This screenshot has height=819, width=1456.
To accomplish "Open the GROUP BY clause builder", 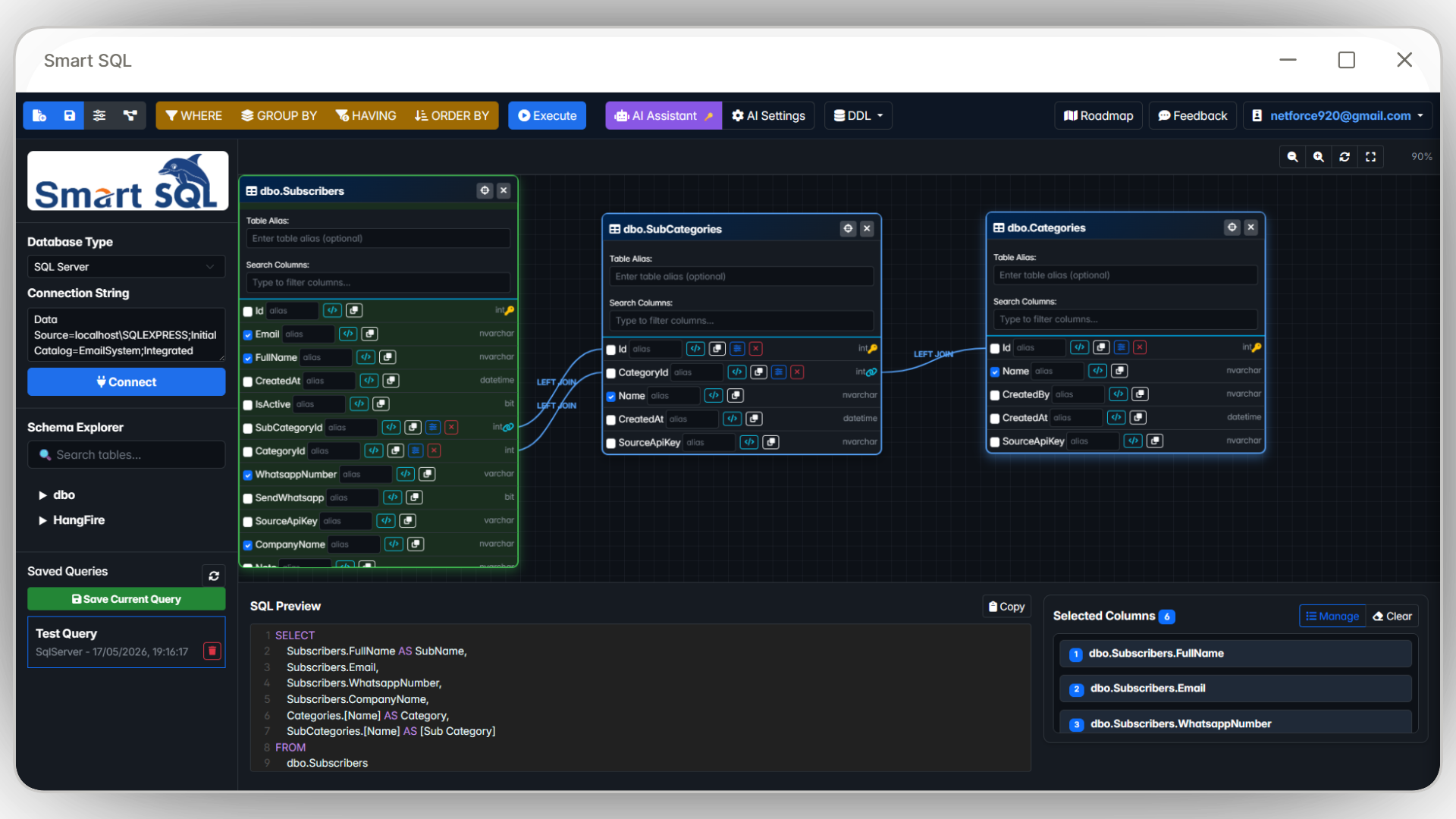I will (x=279, y=115).
